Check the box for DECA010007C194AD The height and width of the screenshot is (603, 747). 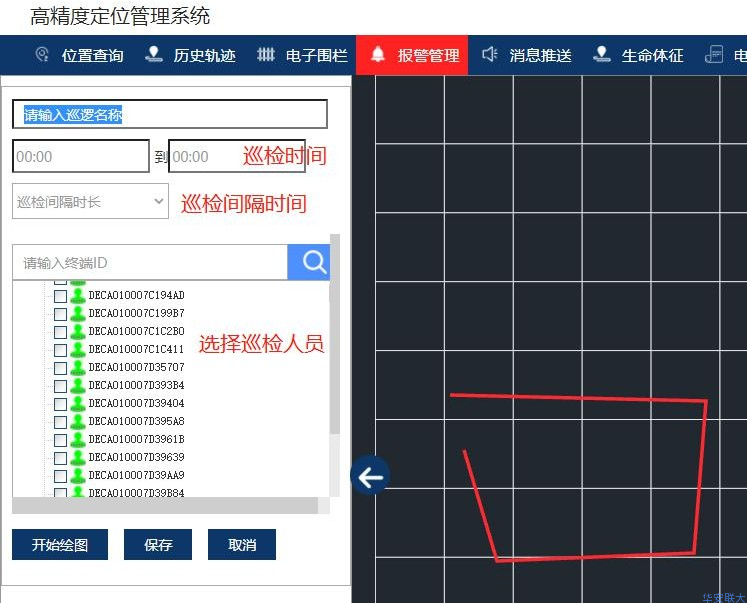click(x=61, y=296)
